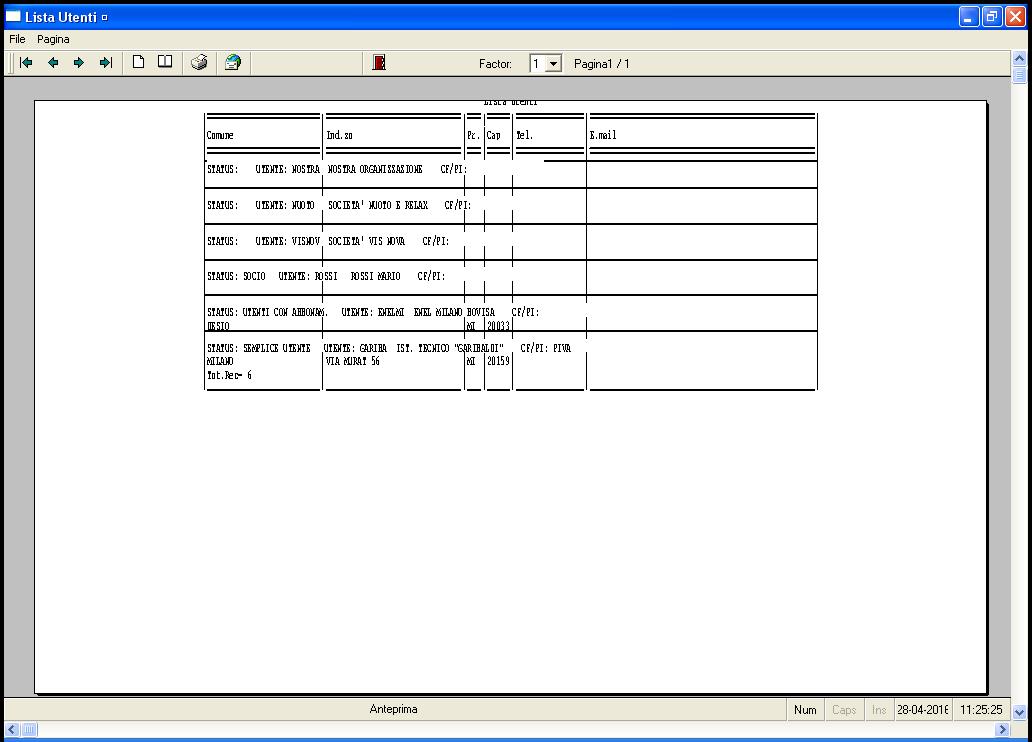Click the vertical scrollbar up arrow
Screen dimensions: 1032x742
(x=1019, y=58)
